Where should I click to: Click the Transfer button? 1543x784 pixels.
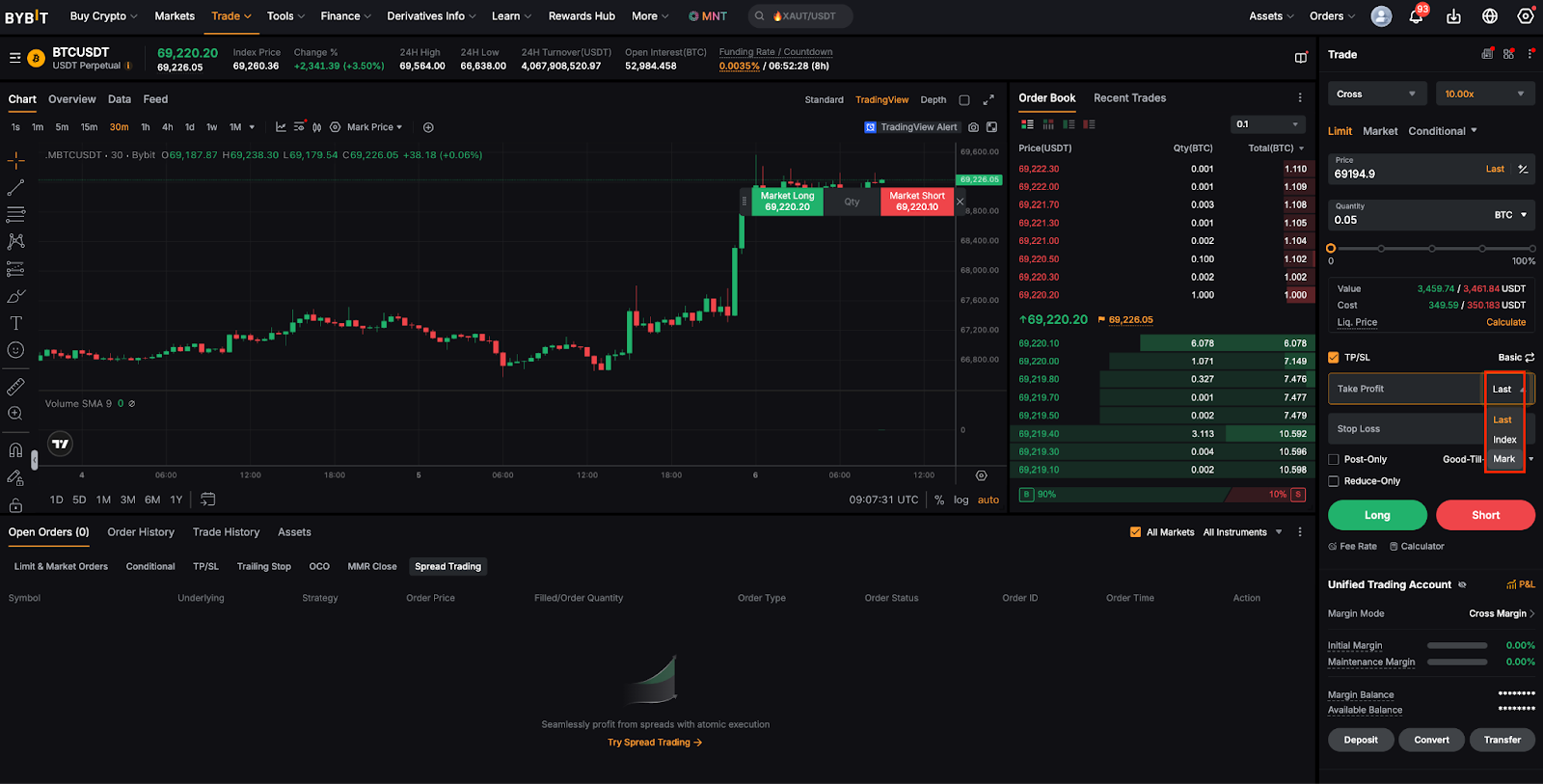(x=1502, y=740)
